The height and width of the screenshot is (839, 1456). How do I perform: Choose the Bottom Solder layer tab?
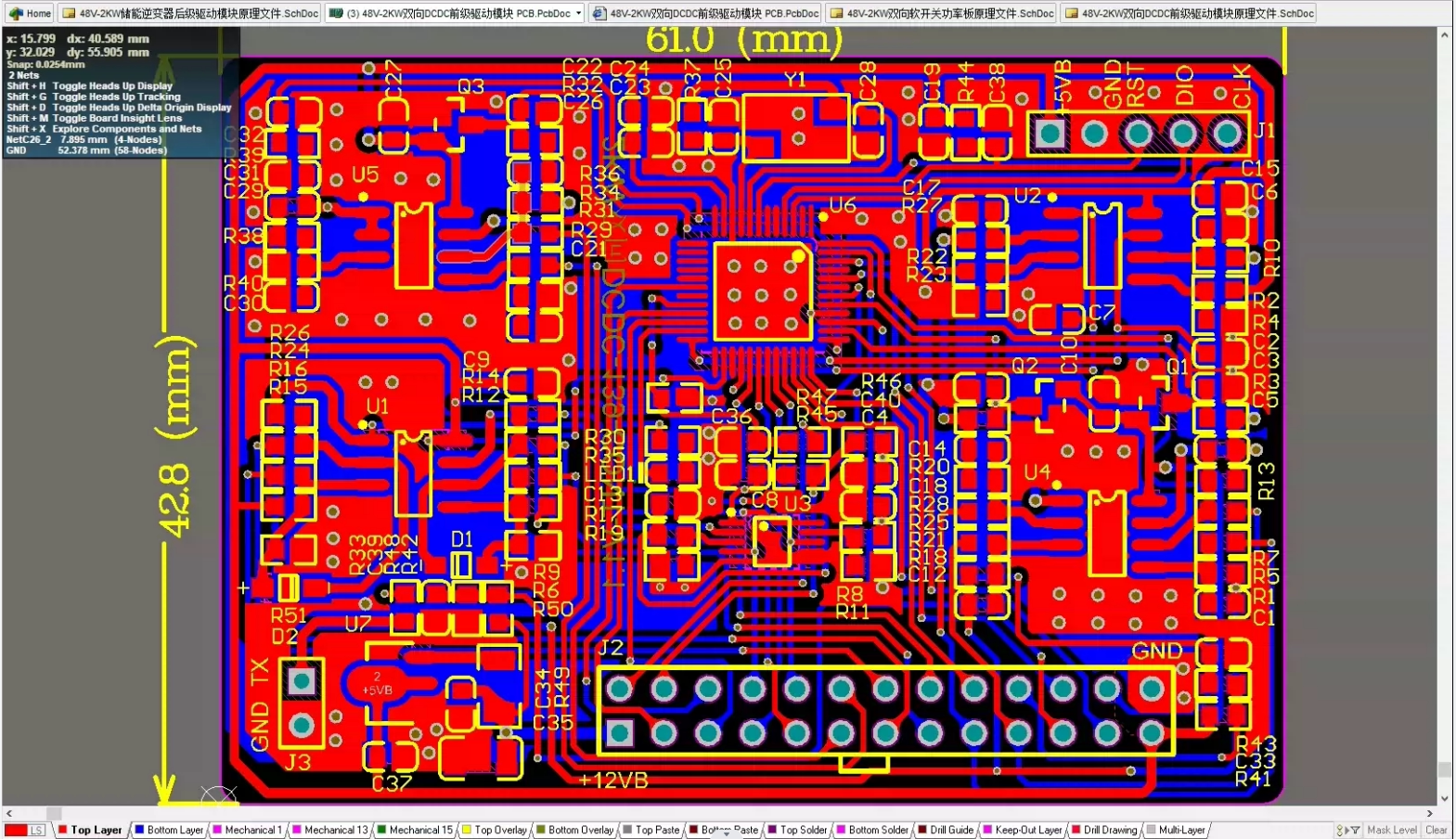point(872,830)
